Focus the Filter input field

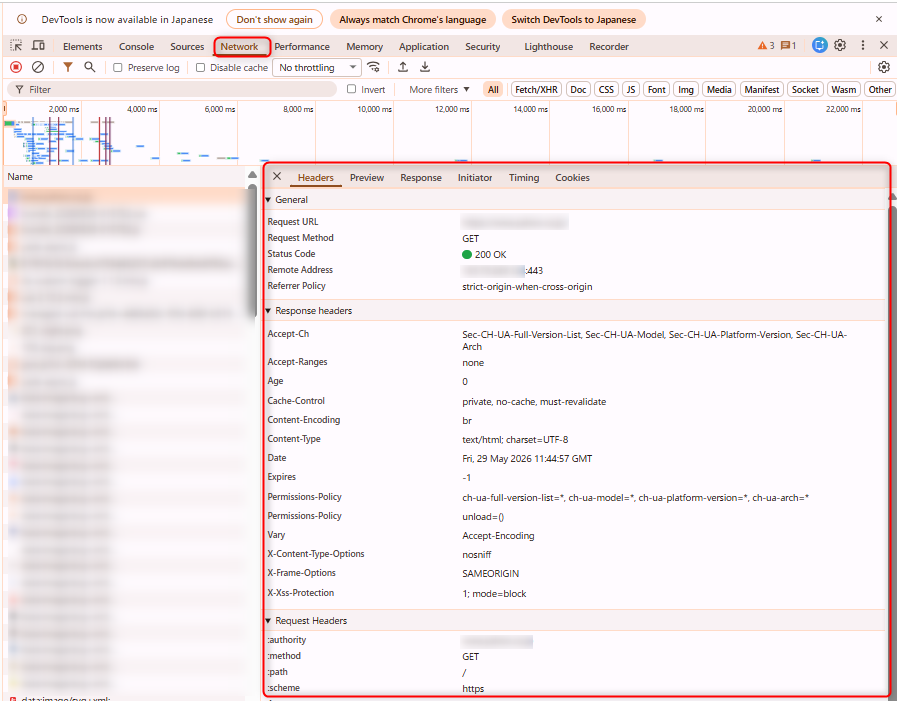pyautogui.click(x=172, y=89)
